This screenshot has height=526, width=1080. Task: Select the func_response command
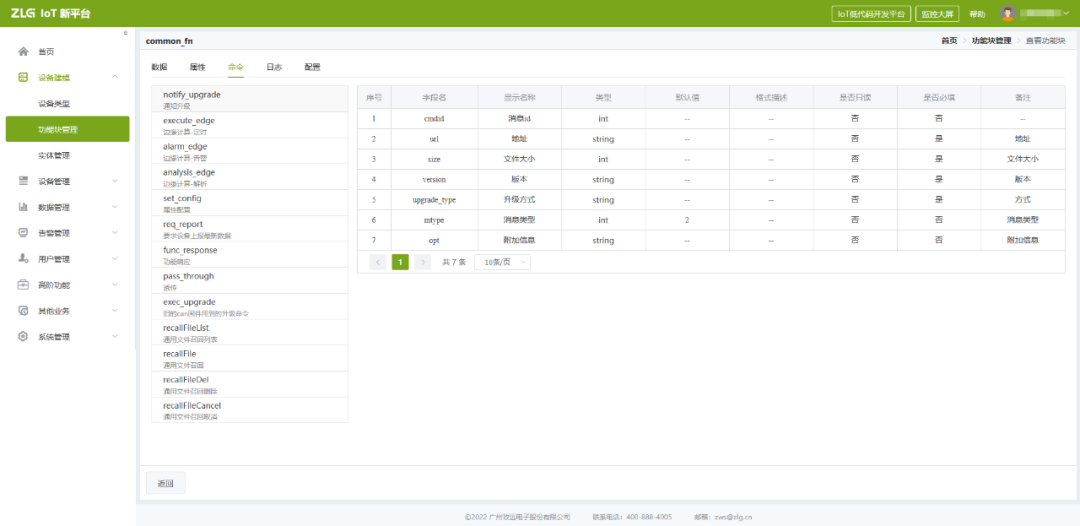tap(250, 255)
